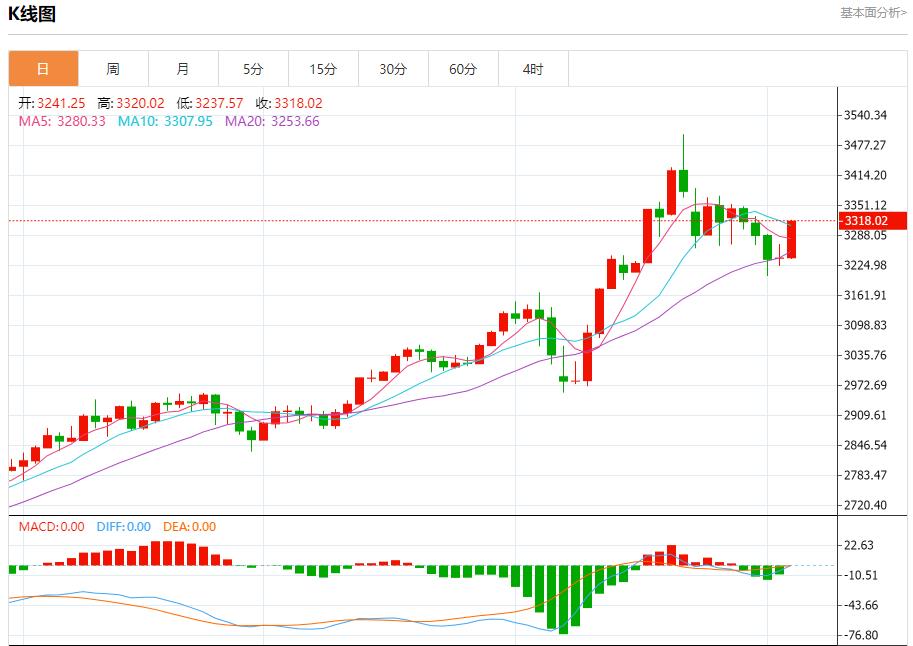Show the 30分 interval chart
This screenshot has height=646, width=913.
pos(393,69)
